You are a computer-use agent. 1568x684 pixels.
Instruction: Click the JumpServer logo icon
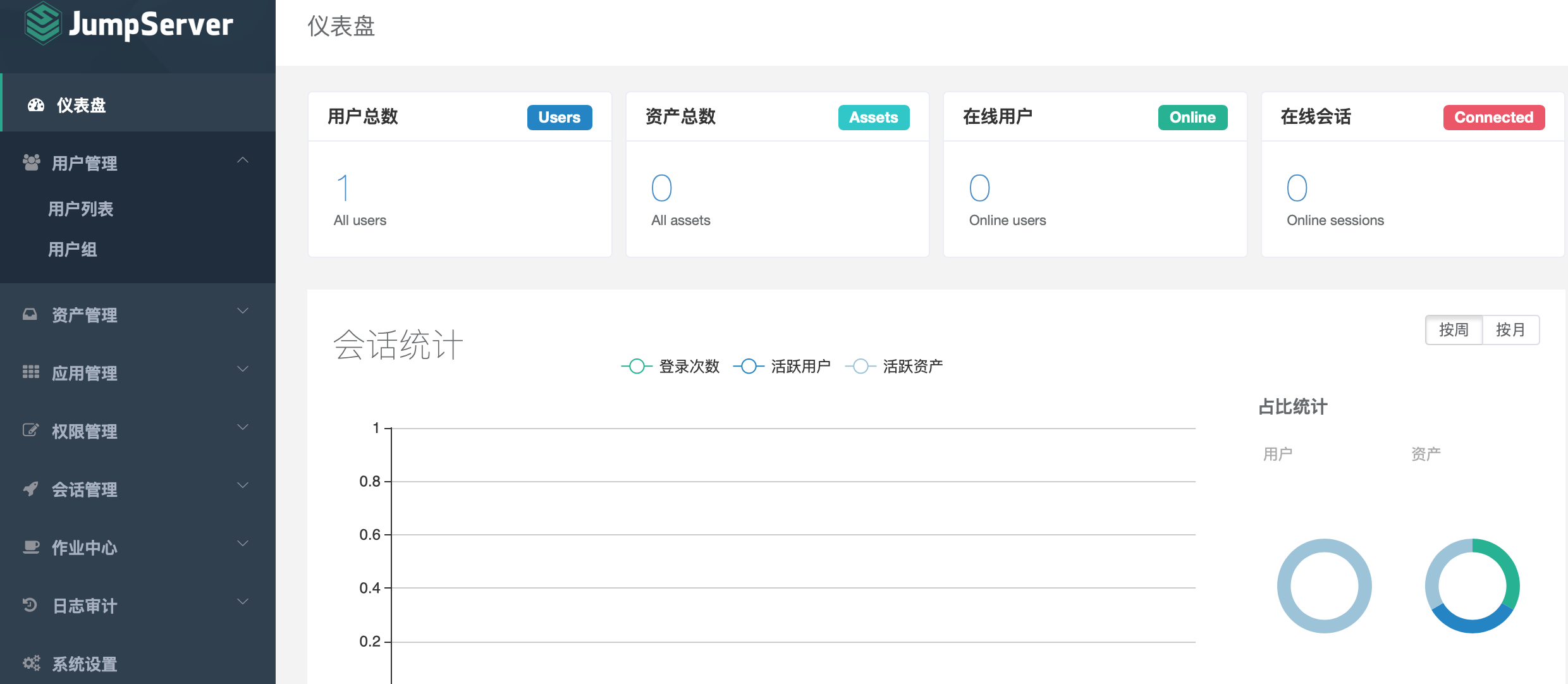tap(42, 23)
